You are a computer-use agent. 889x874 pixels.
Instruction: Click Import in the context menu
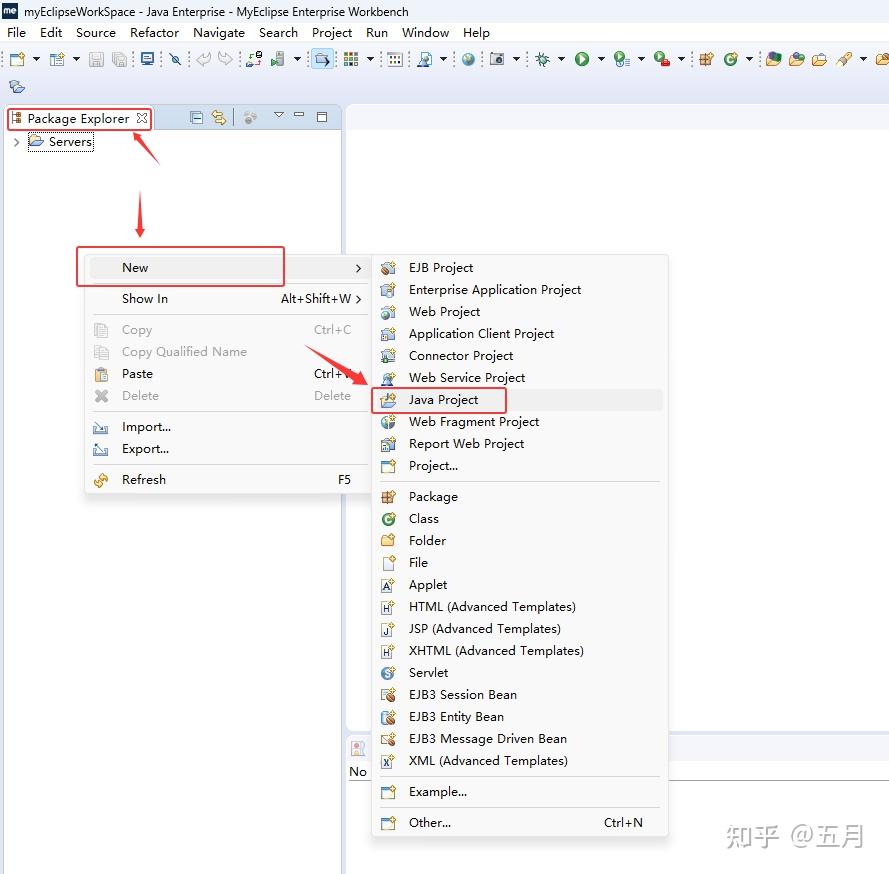click(x=144, y=426)
